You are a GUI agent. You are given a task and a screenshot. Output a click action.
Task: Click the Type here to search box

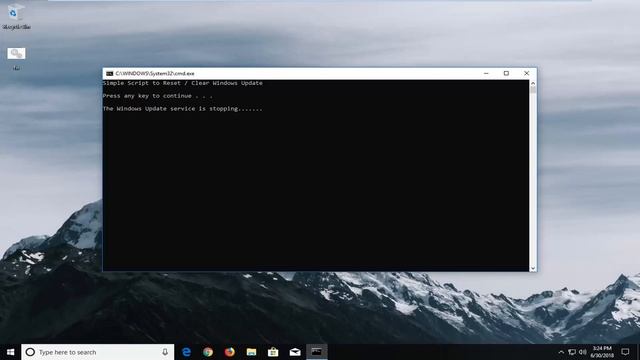pyautogui.click(x=98, y=352)
